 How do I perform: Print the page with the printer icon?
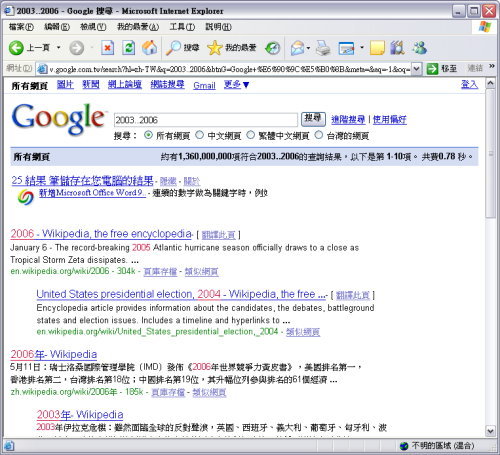323,48
